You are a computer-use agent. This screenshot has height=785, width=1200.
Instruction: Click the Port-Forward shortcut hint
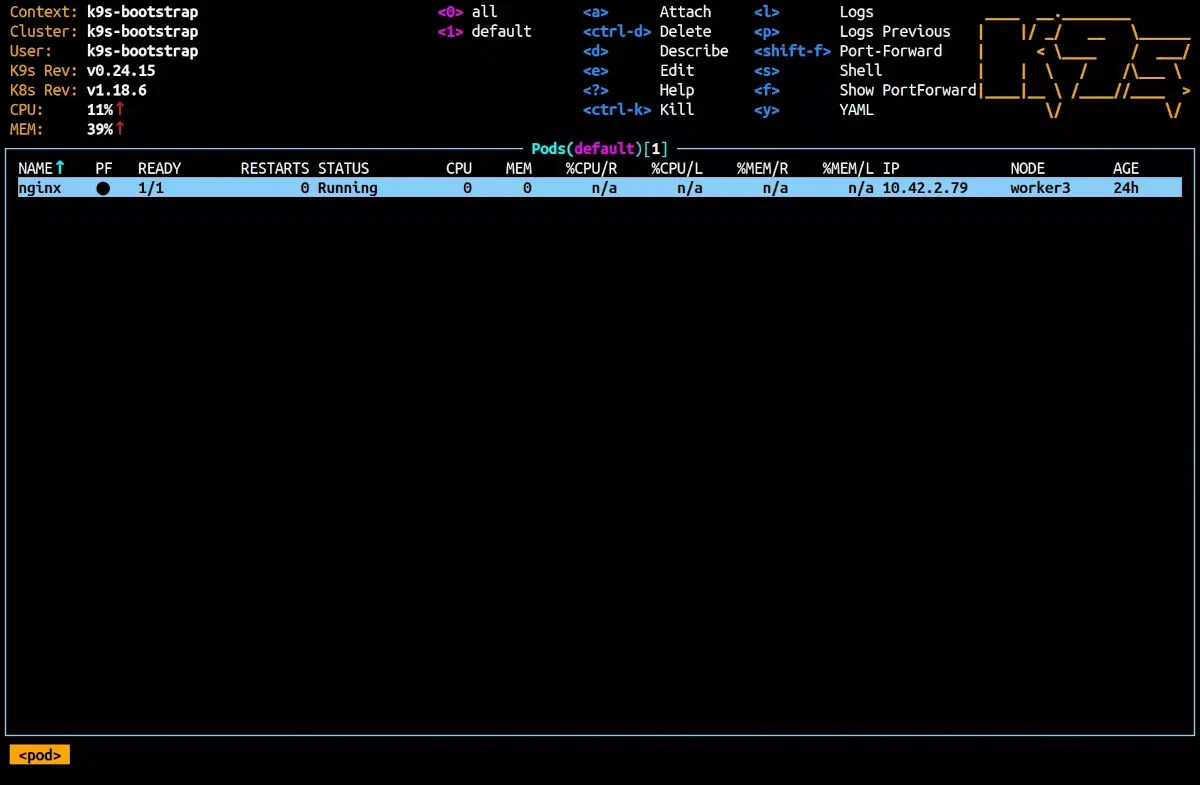pyautogui.click(x=890, y=51)
